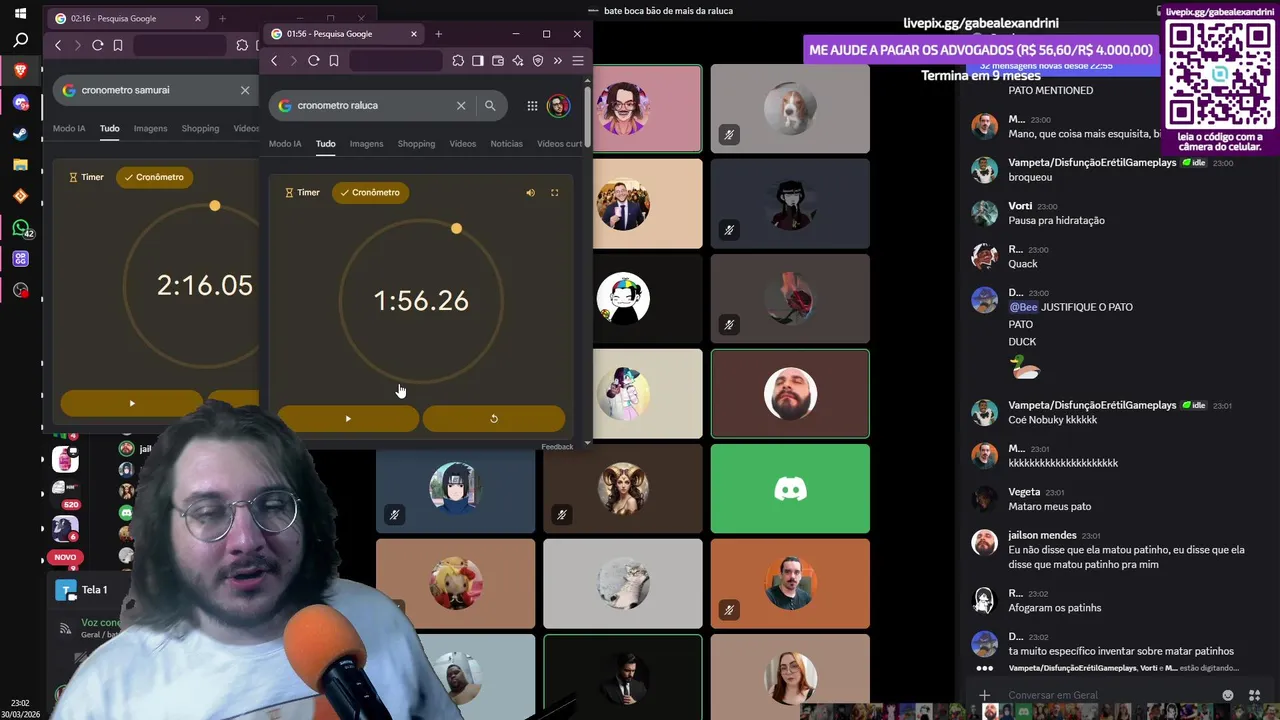The width and height of the screenshot is (1280, 720).
Task: Clear the 'cronometro samurai' search box
Action: point(245,90)
